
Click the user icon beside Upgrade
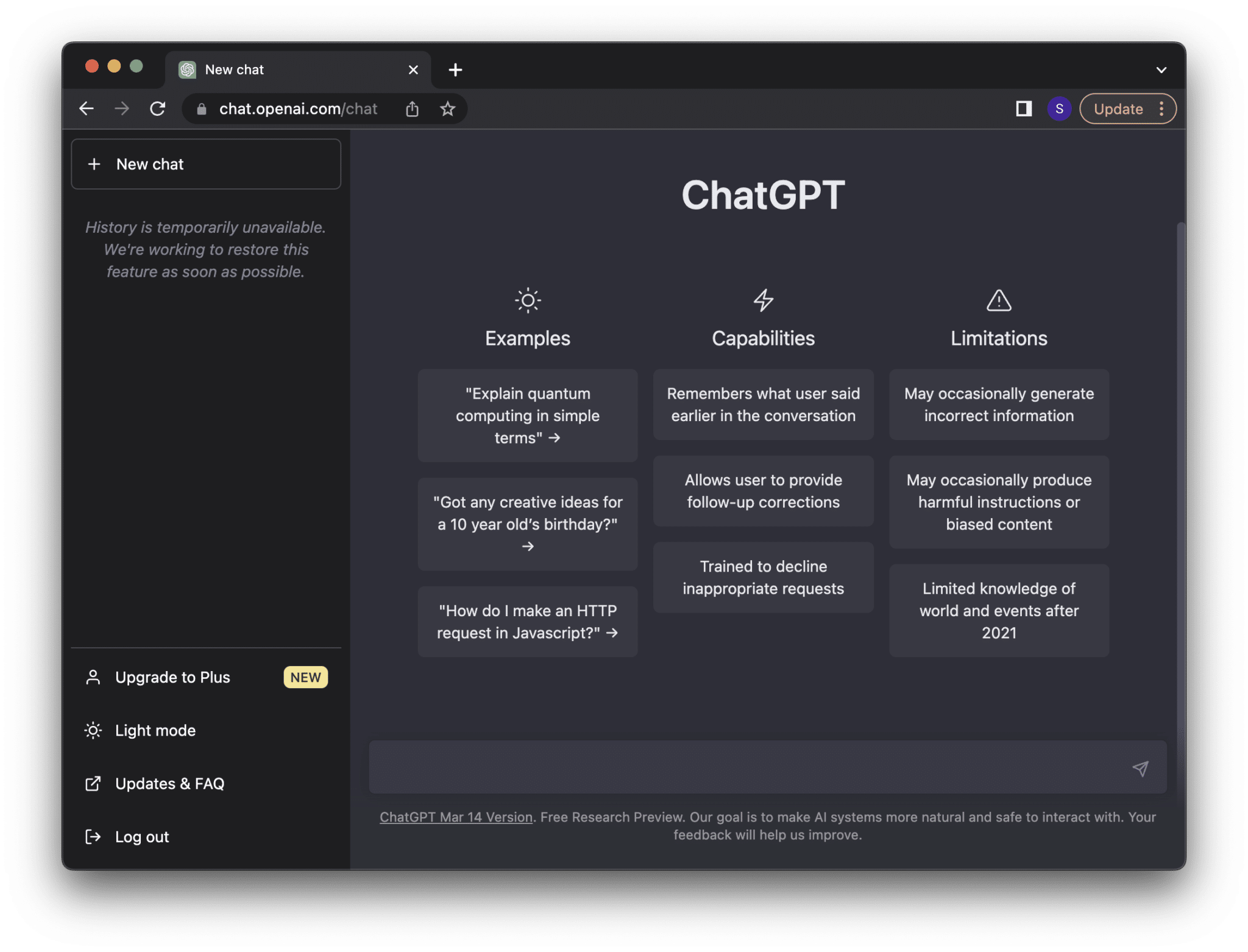93,677
